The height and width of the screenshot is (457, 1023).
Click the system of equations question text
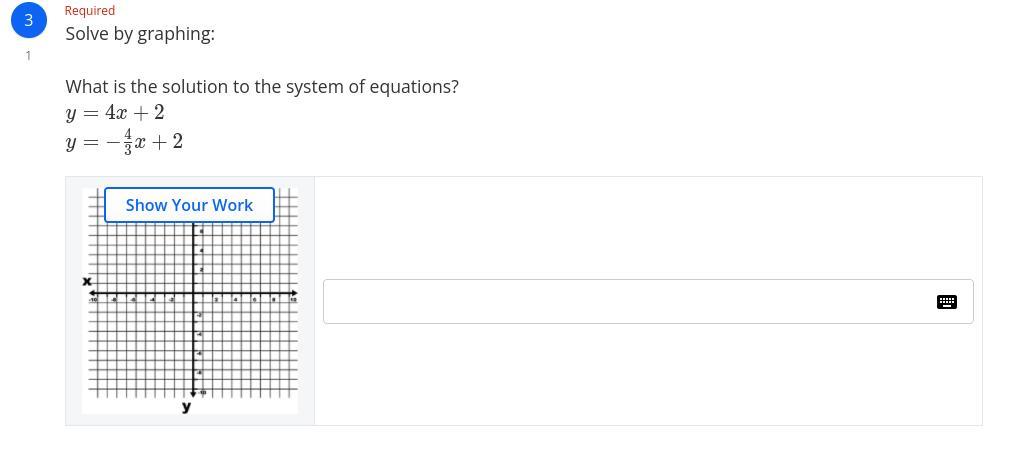point(262,87)
